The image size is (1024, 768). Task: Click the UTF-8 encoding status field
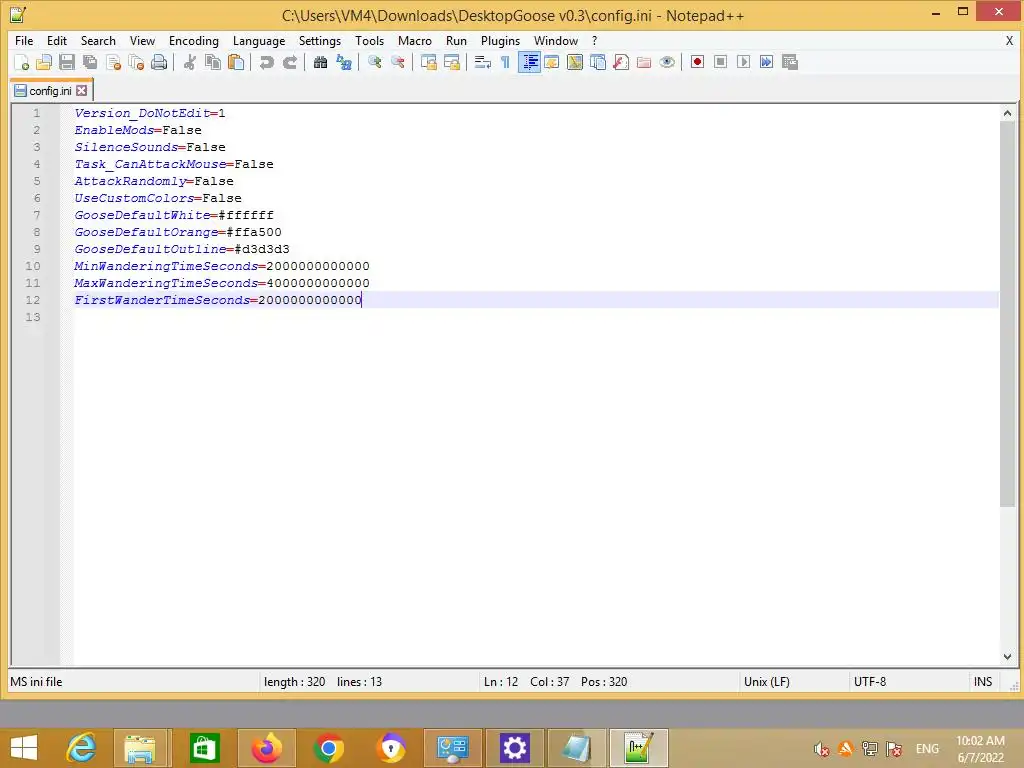coord(870,682)
